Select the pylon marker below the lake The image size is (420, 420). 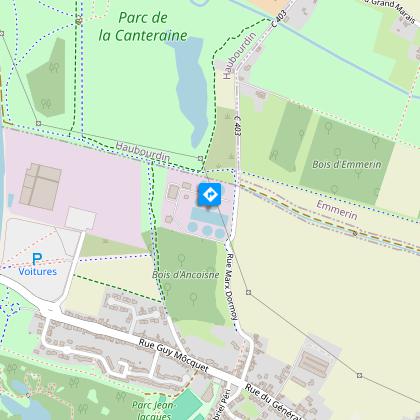pos(200,158)
